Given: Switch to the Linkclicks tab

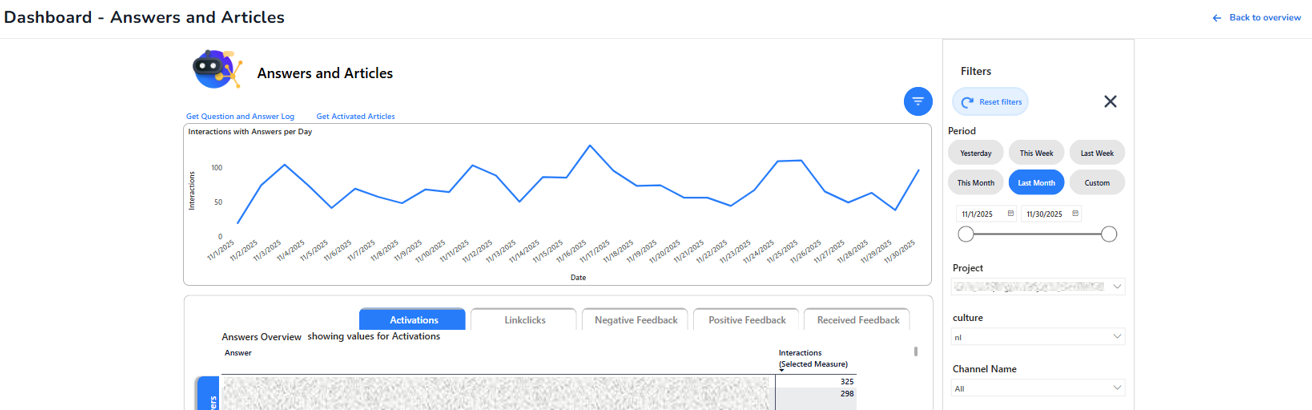Looking at the screenshot, I should [x=524, y=320].
